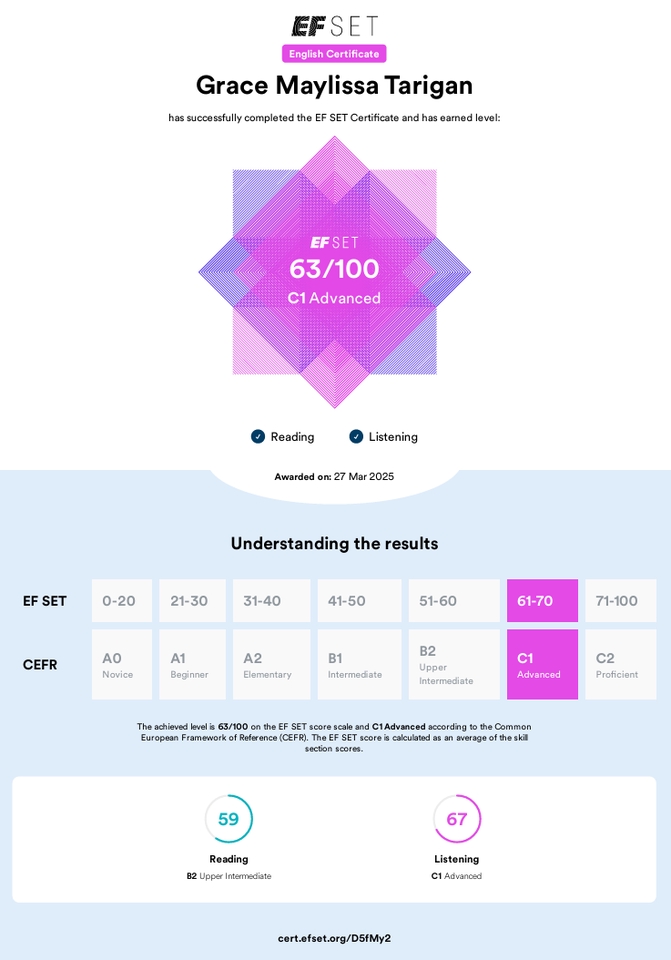
Task: Click the EF SET logo at top
Action: coord(334,26)
